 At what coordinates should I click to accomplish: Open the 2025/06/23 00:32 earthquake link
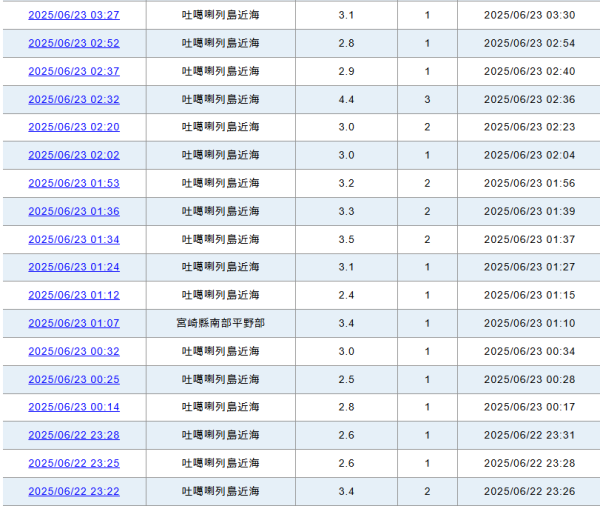(74, 351)
